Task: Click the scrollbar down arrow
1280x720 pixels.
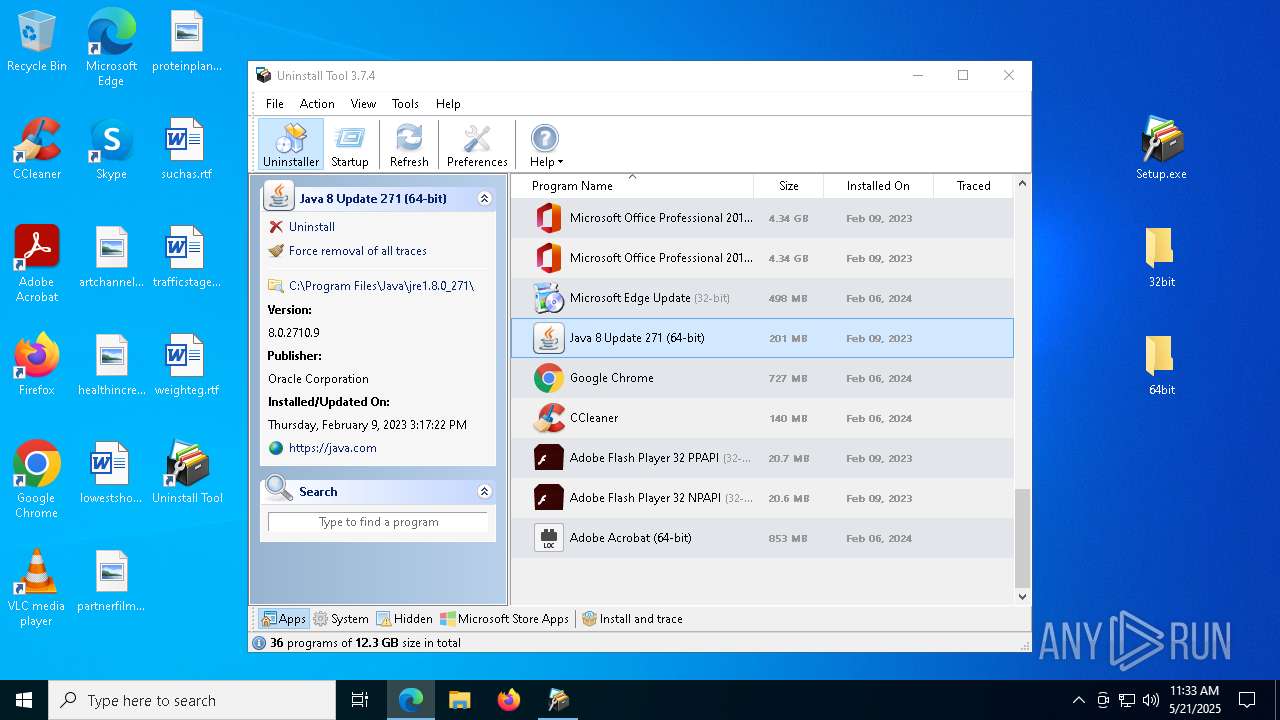Action: 1022,597
